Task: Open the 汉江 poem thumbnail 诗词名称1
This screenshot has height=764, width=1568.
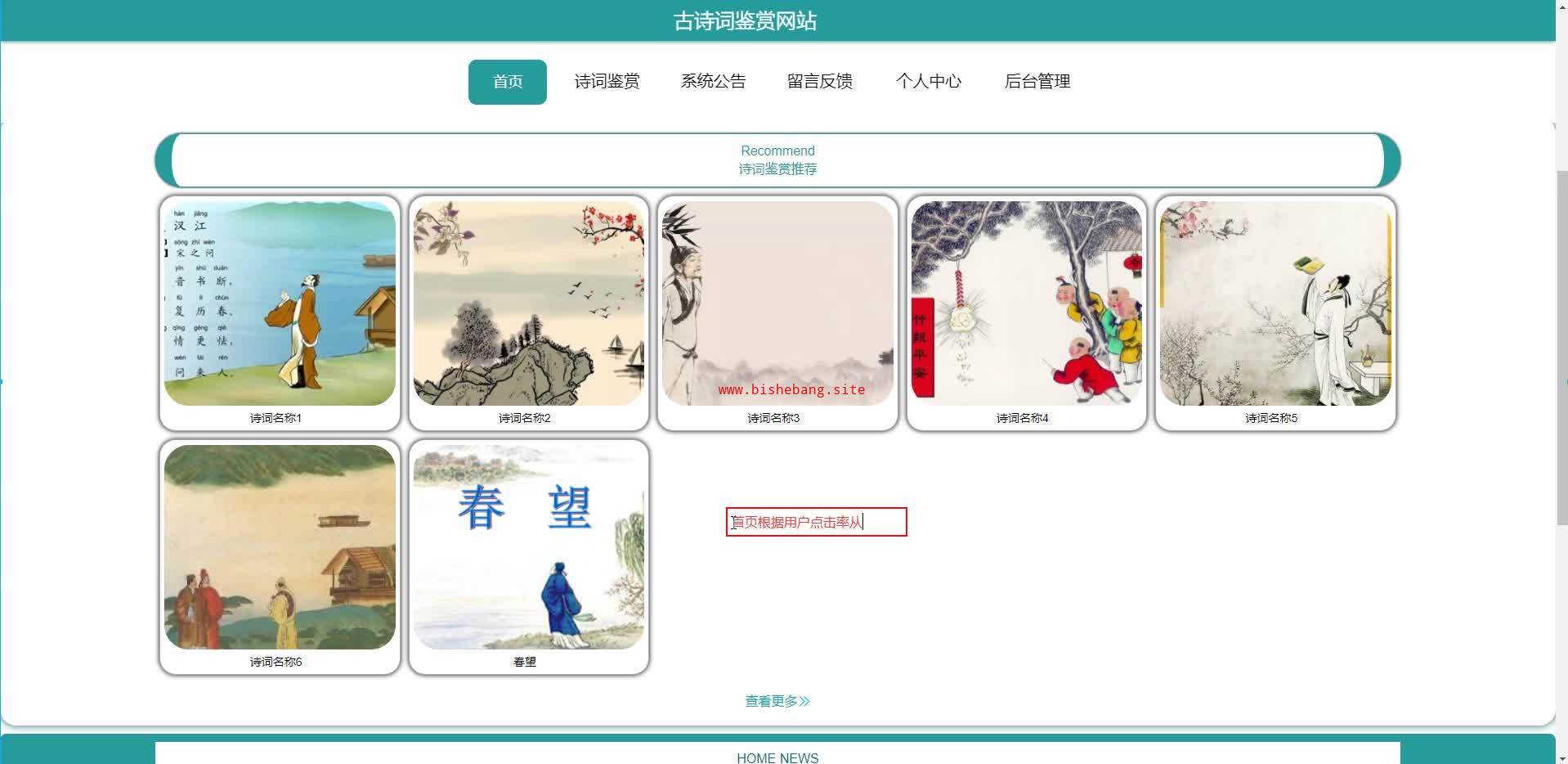Action: (280, 303)
